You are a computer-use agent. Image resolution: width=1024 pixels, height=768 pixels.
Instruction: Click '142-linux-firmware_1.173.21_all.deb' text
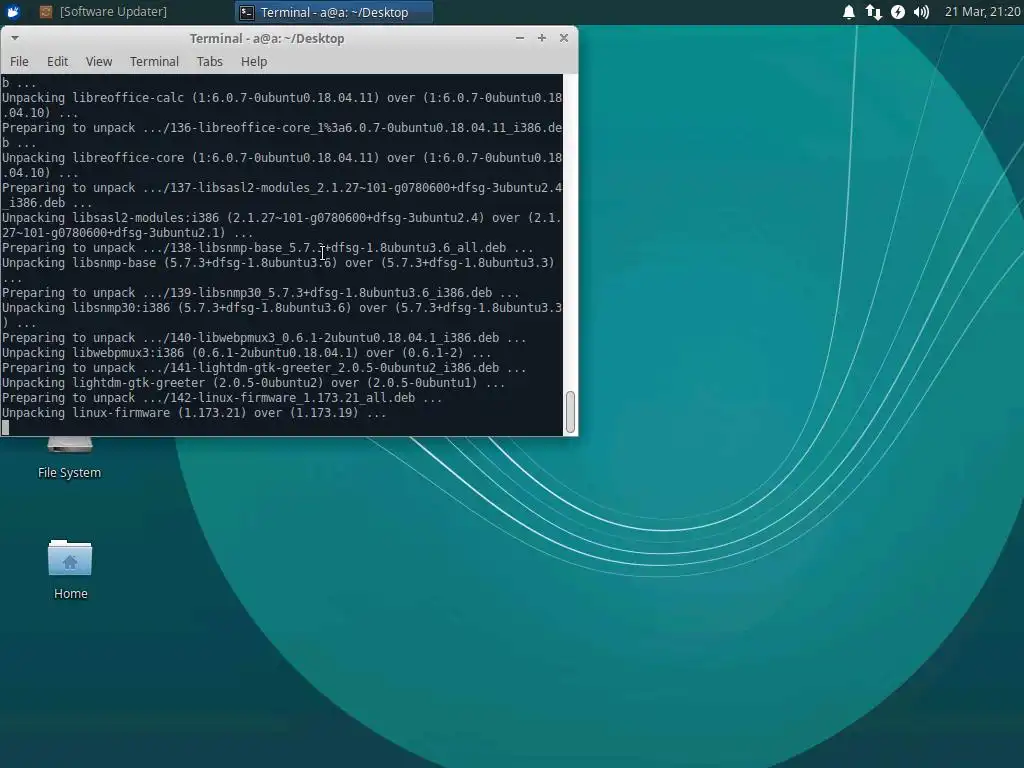pyautogui.click(x=289, y=398)
